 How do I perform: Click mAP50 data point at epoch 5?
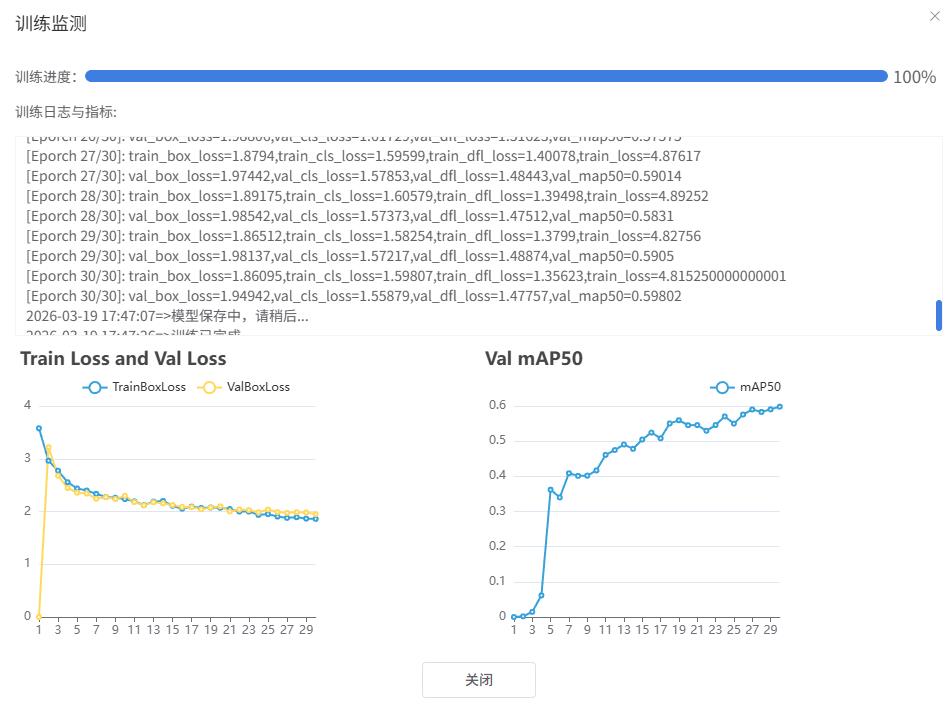pos(551,490)
